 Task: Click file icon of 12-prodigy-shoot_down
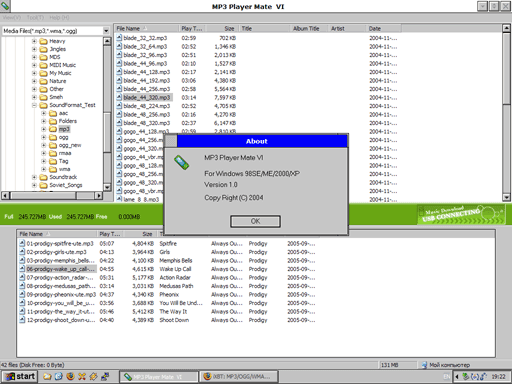point(22,320)
